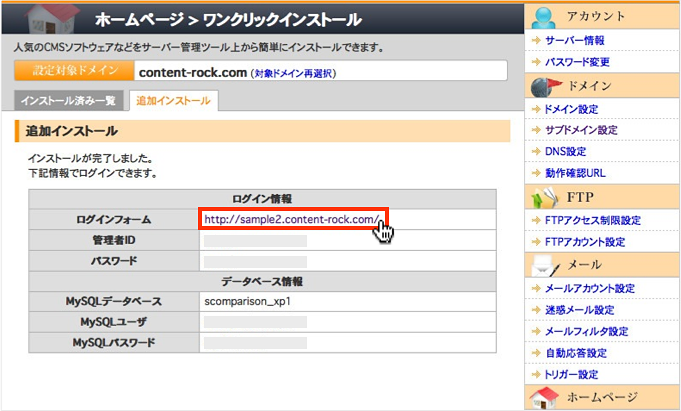Open 動作確認URL page
Viewport: 681px width, 411px height.
(x=575, y=173)
